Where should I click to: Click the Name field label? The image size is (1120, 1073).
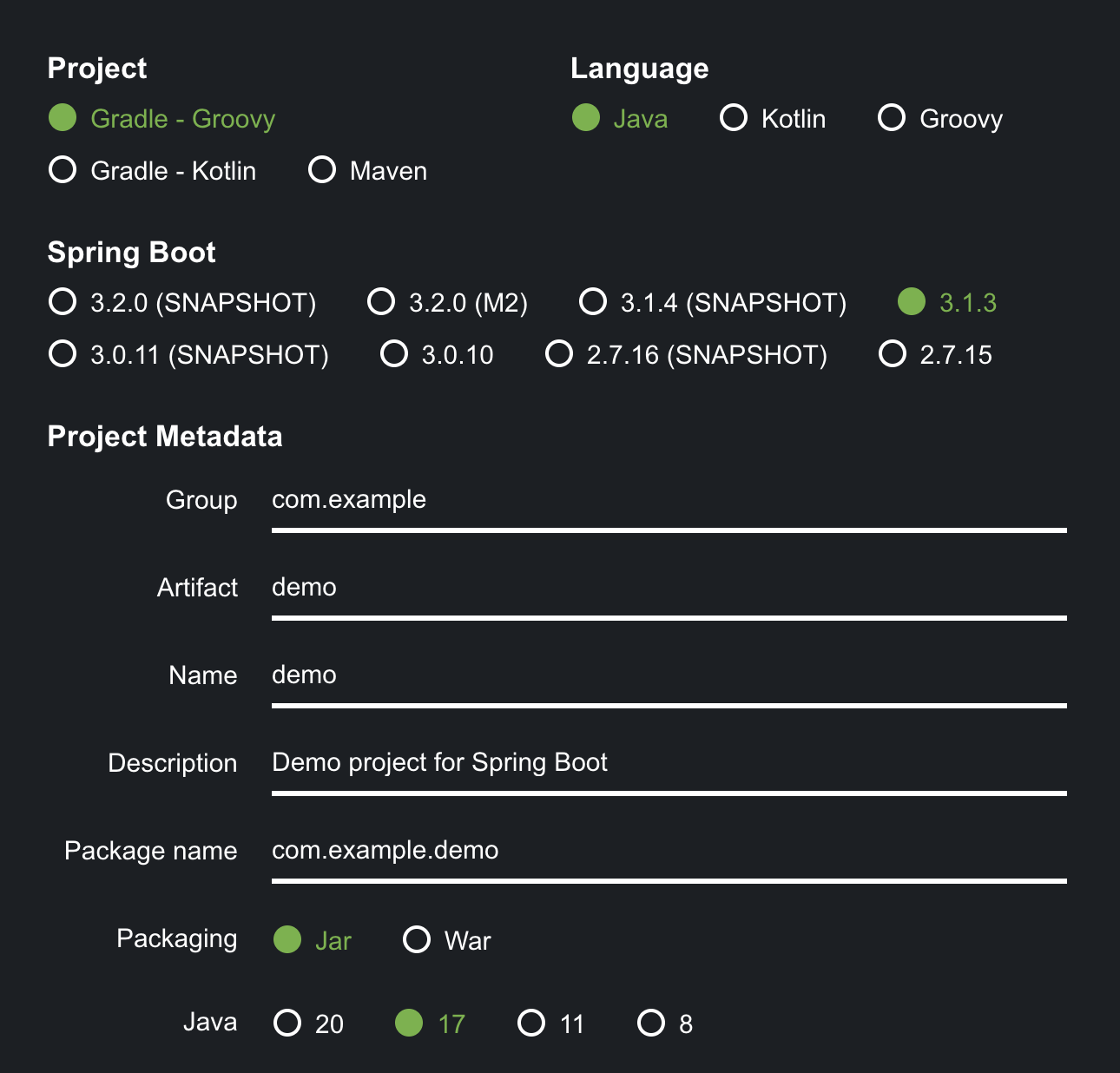coord(203,675)
